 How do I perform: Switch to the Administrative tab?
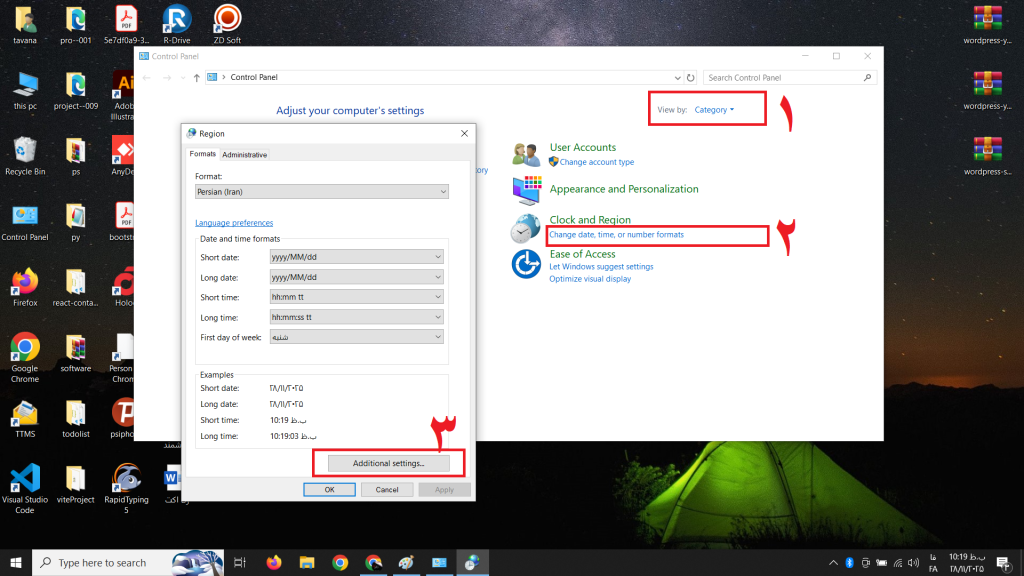click(244, 155)
